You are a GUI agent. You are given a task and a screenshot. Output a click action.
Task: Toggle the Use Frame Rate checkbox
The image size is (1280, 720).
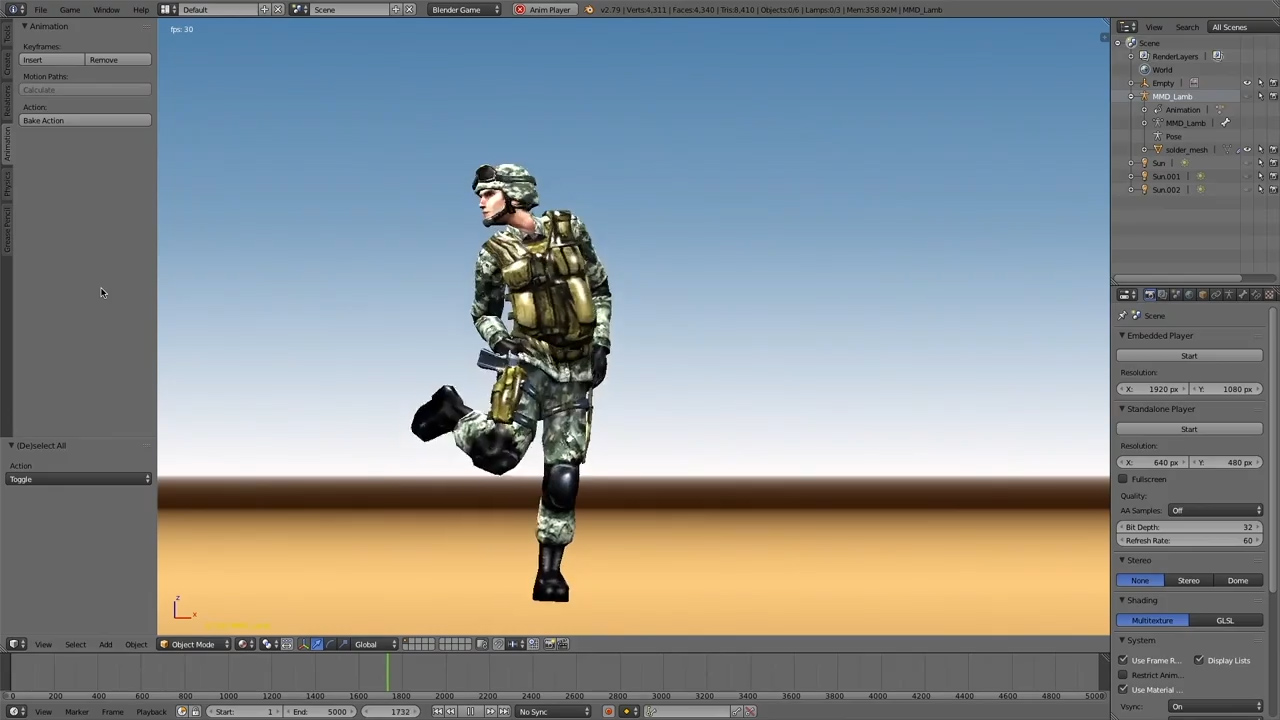pyautogui.click(x=1122, y=660)
